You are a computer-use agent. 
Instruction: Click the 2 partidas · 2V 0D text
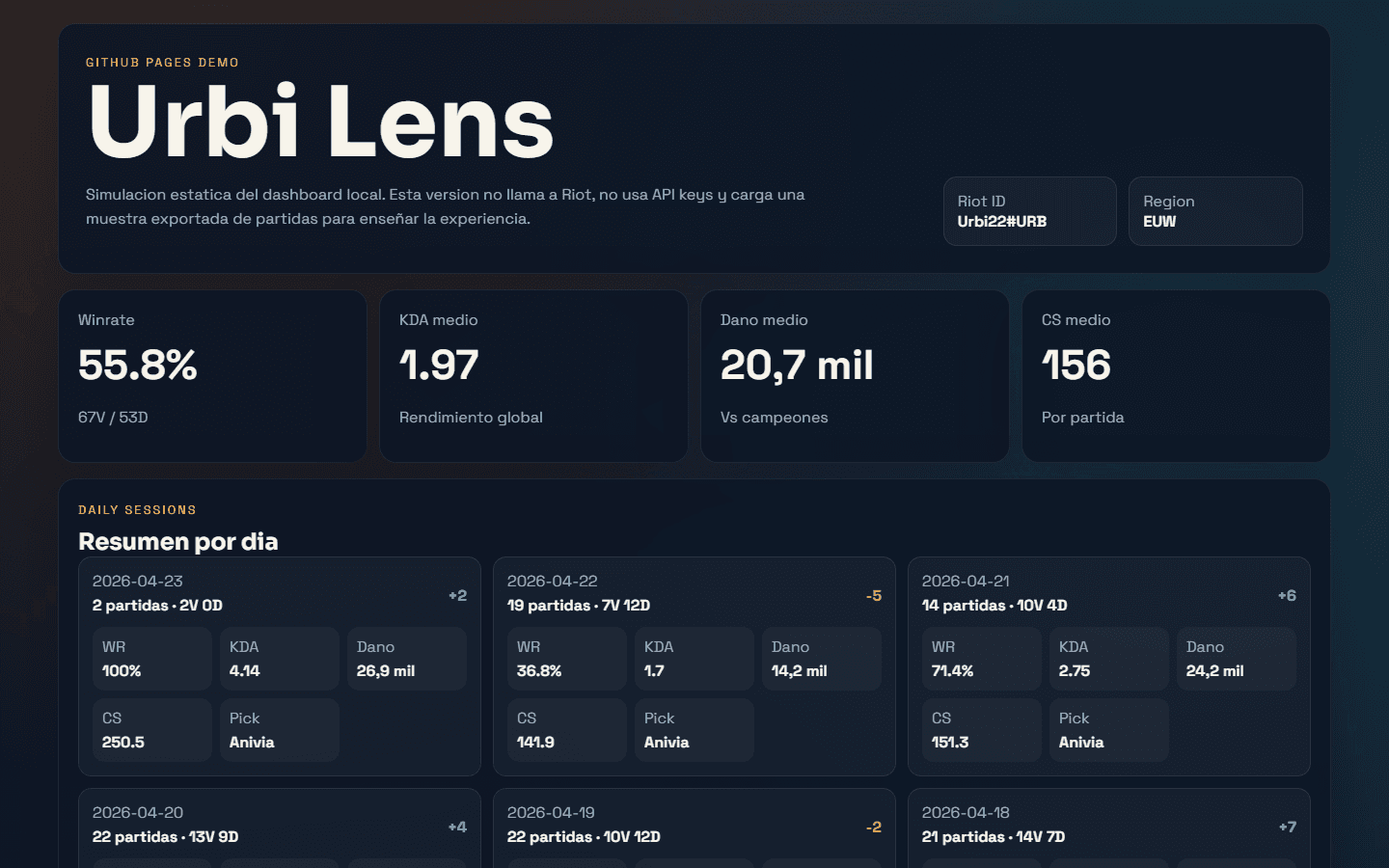click(157, 606)
